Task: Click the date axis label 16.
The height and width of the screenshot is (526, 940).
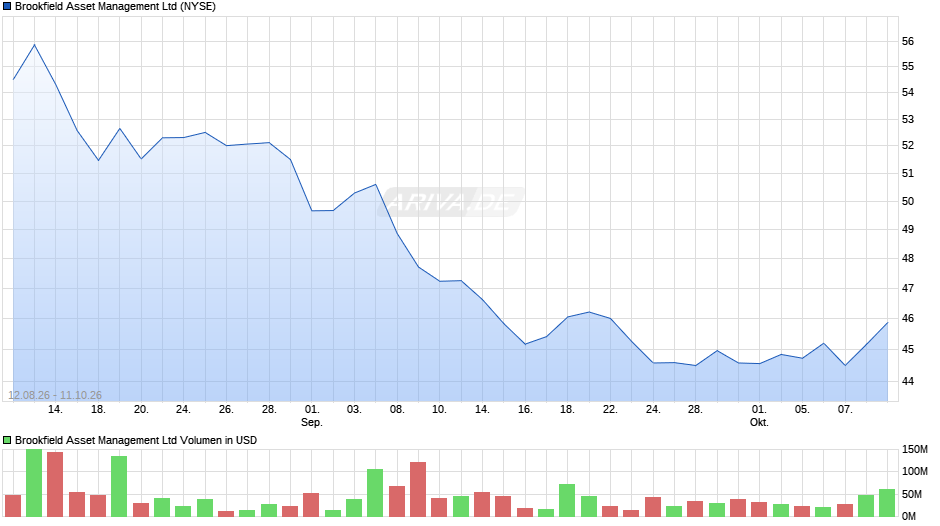Action: click(525, 409)
